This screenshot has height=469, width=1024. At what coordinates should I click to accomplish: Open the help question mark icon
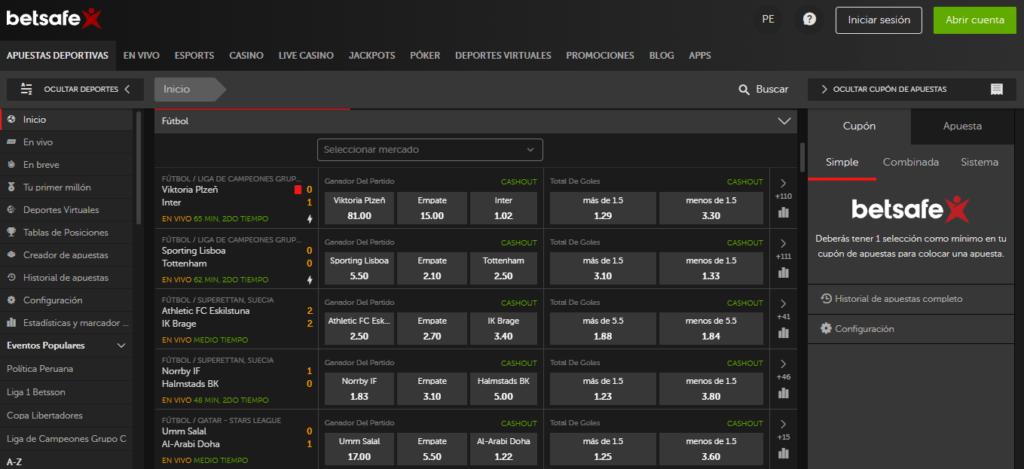(809, 20)
